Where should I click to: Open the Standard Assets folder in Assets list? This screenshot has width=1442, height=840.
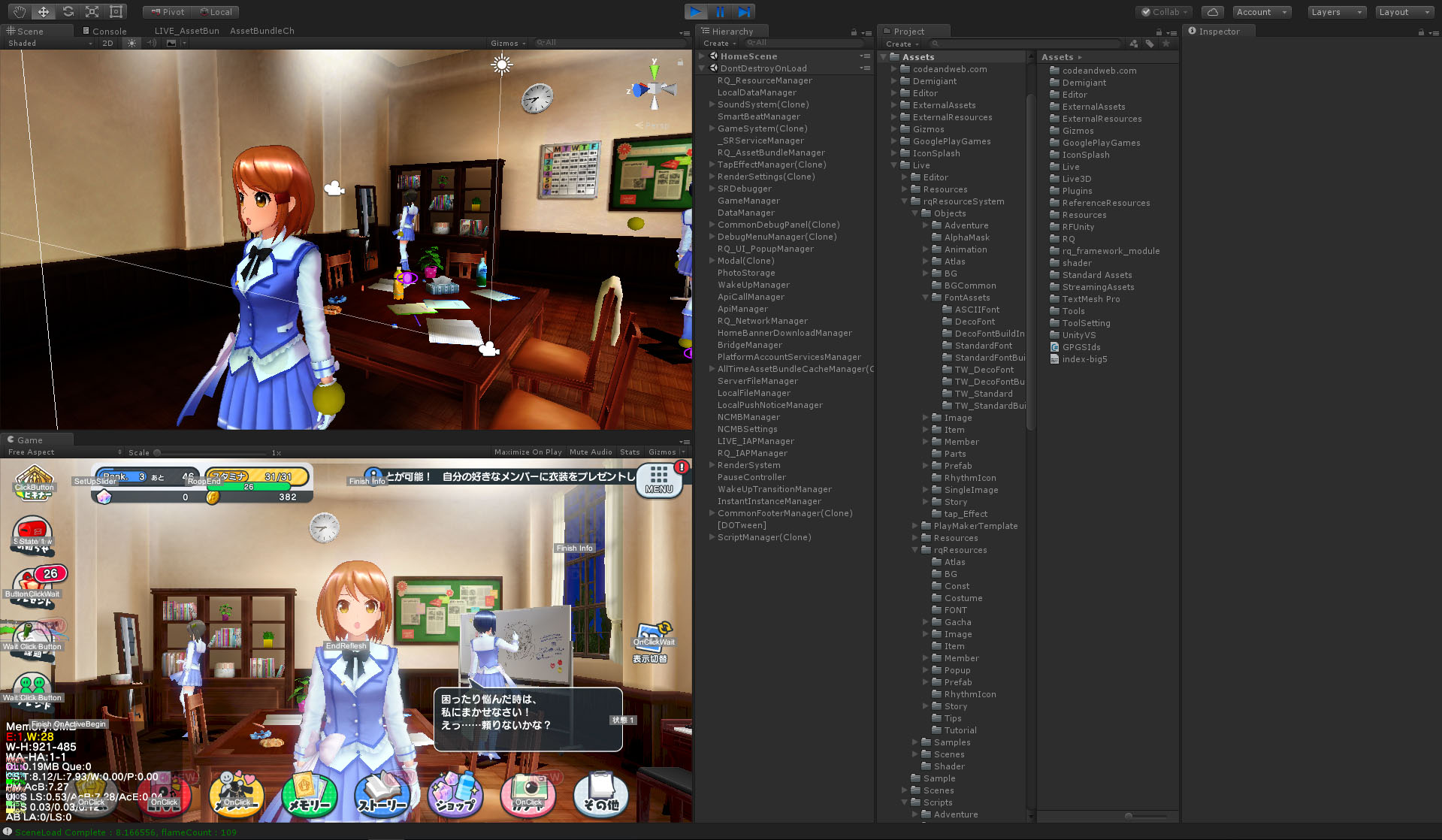pos(1096,275)
